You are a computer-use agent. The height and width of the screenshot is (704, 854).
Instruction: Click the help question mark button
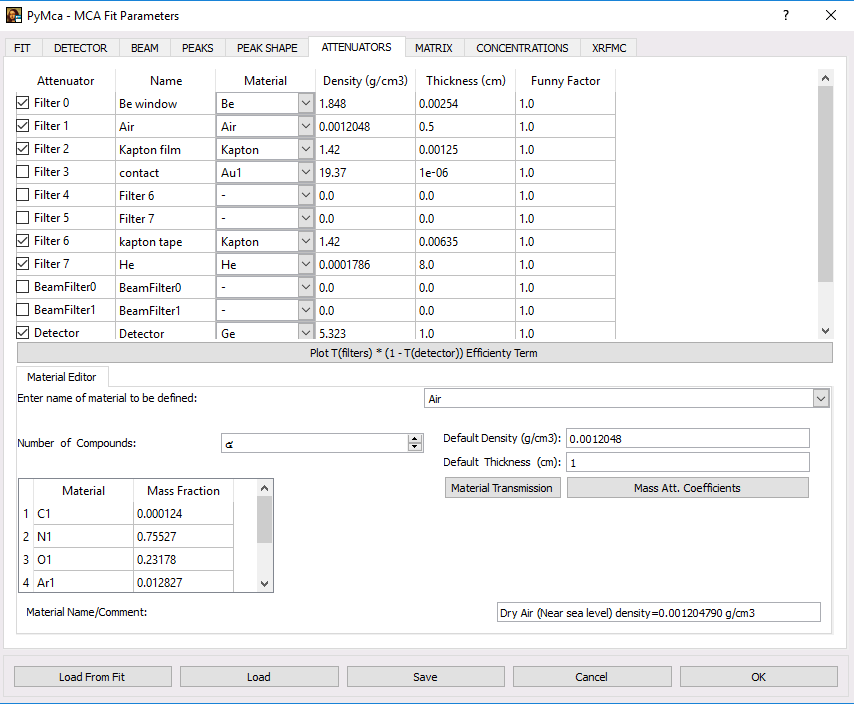click(785, 15)
